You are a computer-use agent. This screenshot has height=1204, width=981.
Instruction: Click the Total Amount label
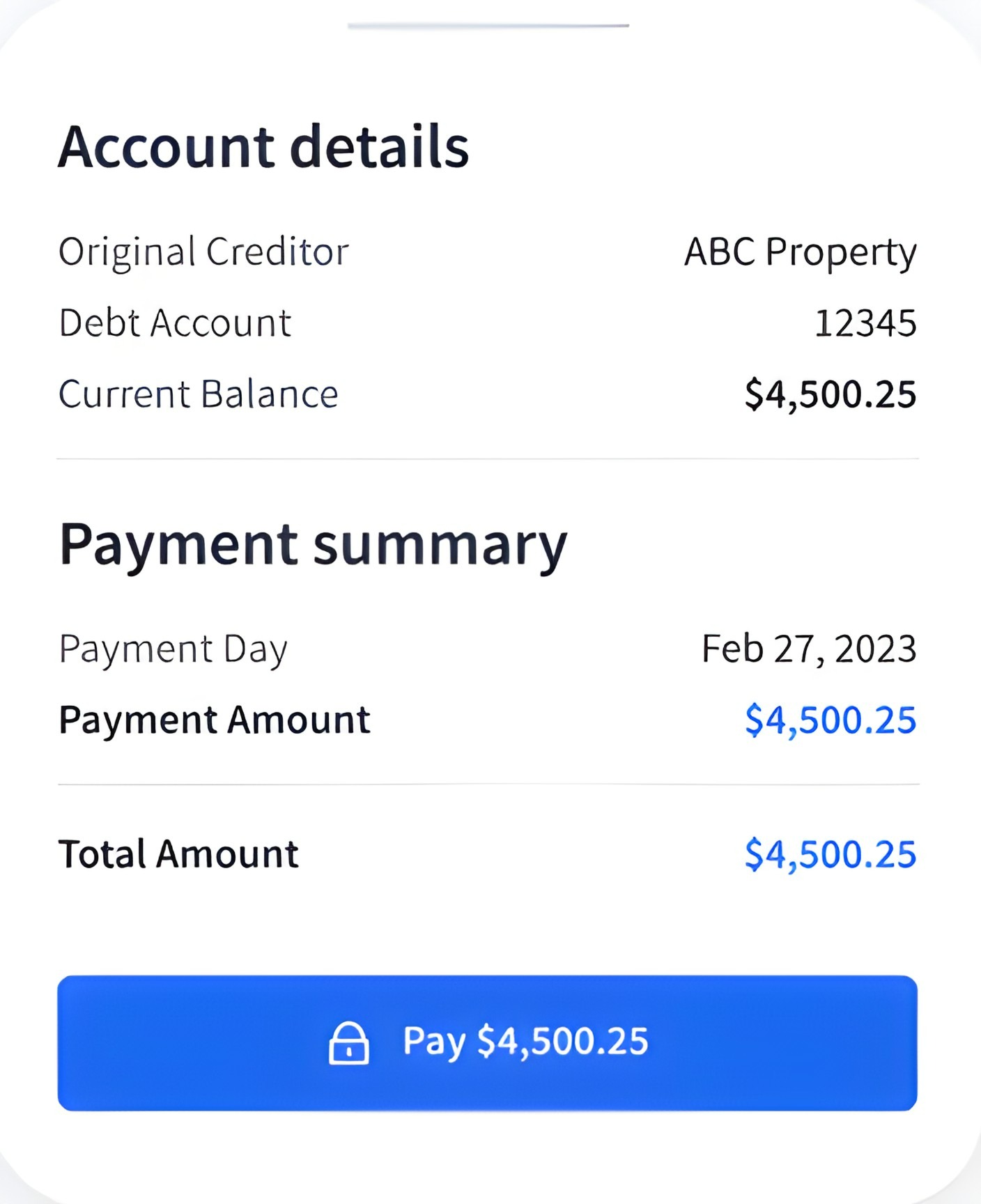(178, 854)
